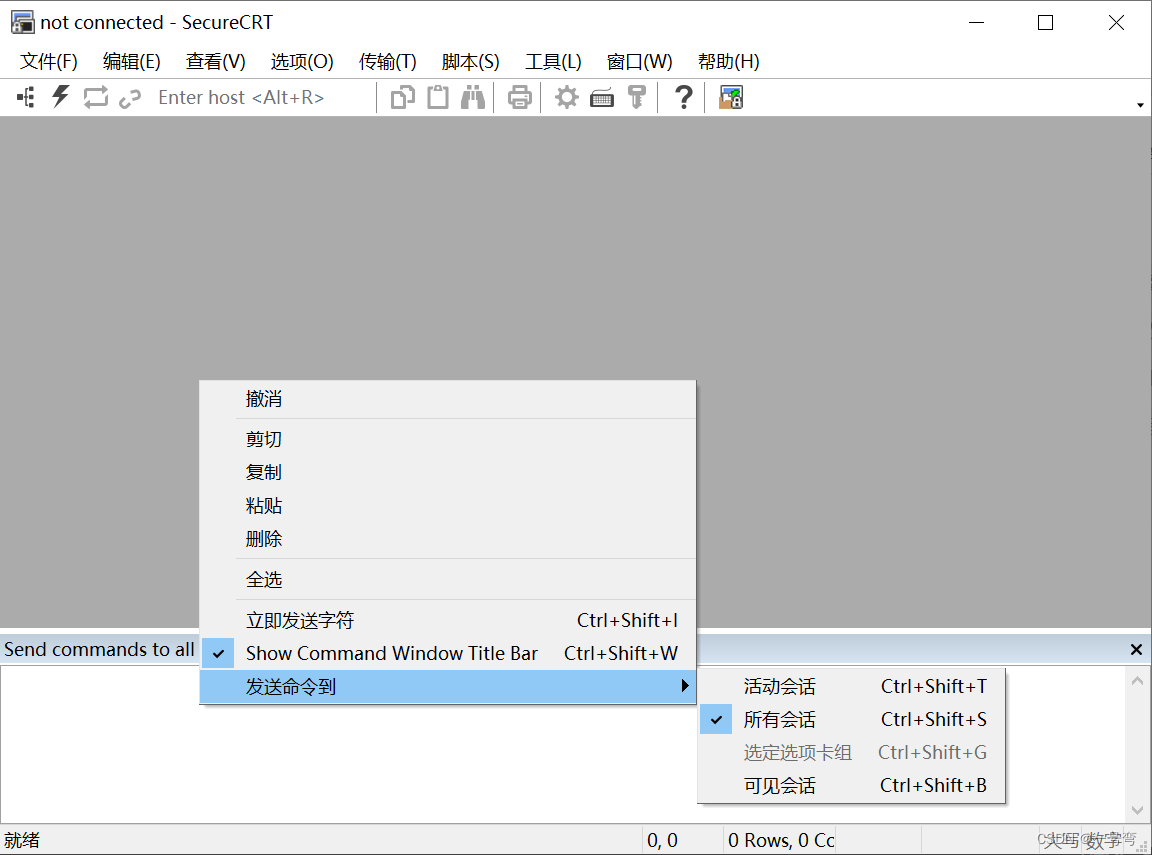Click the Copy icon on the toolbar

point(401,97)
